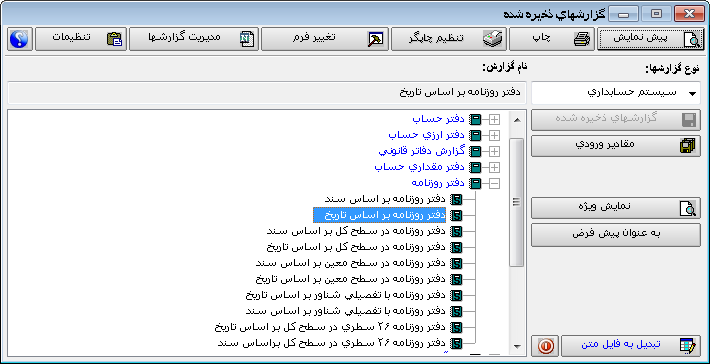Open print preview with پیش نمایش button
The height and width of the screenshot is (364, 710).
(x=651, y=39)
